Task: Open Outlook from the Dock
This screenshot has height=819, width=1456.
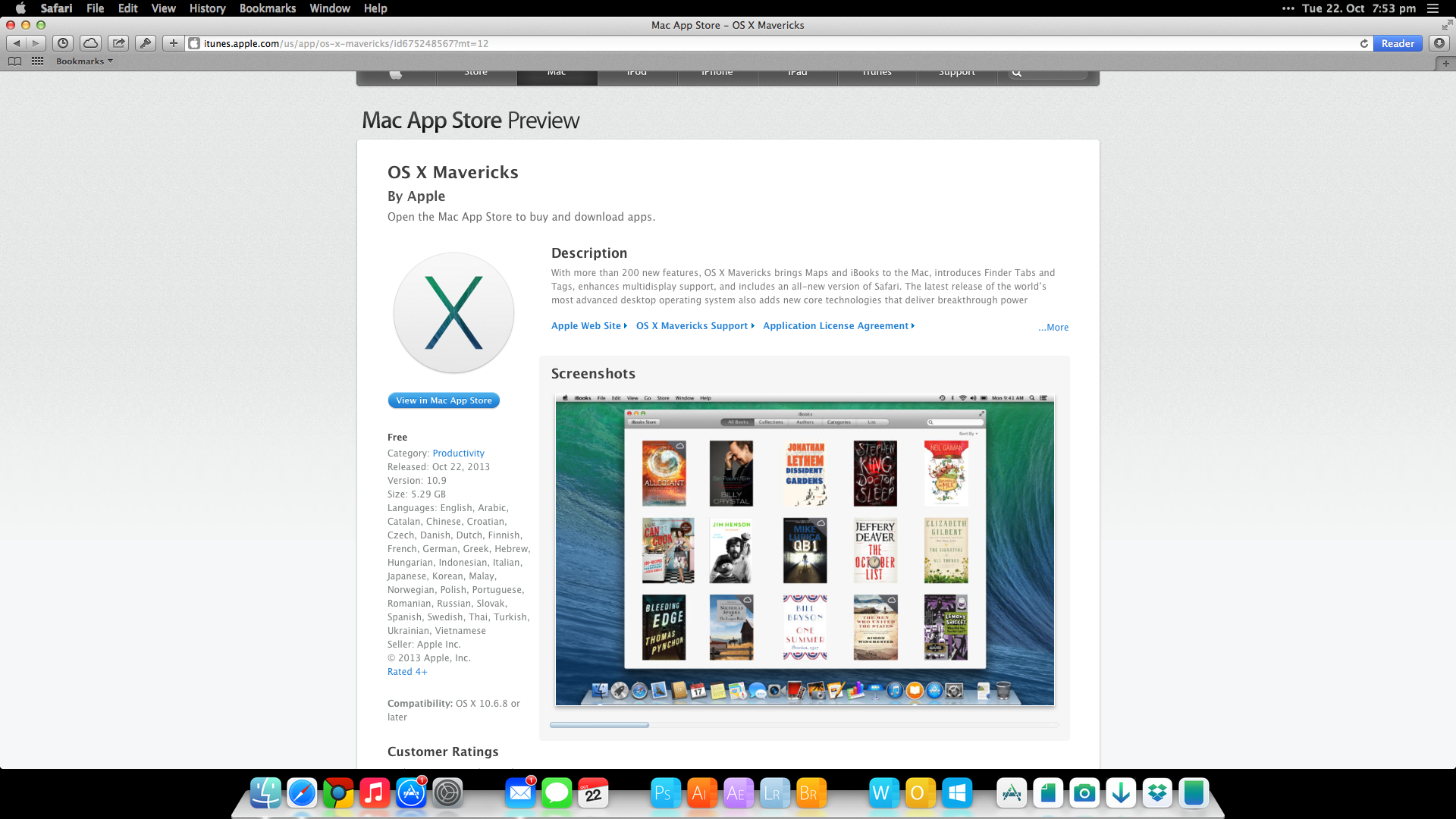Action: [x=921, y=793]
